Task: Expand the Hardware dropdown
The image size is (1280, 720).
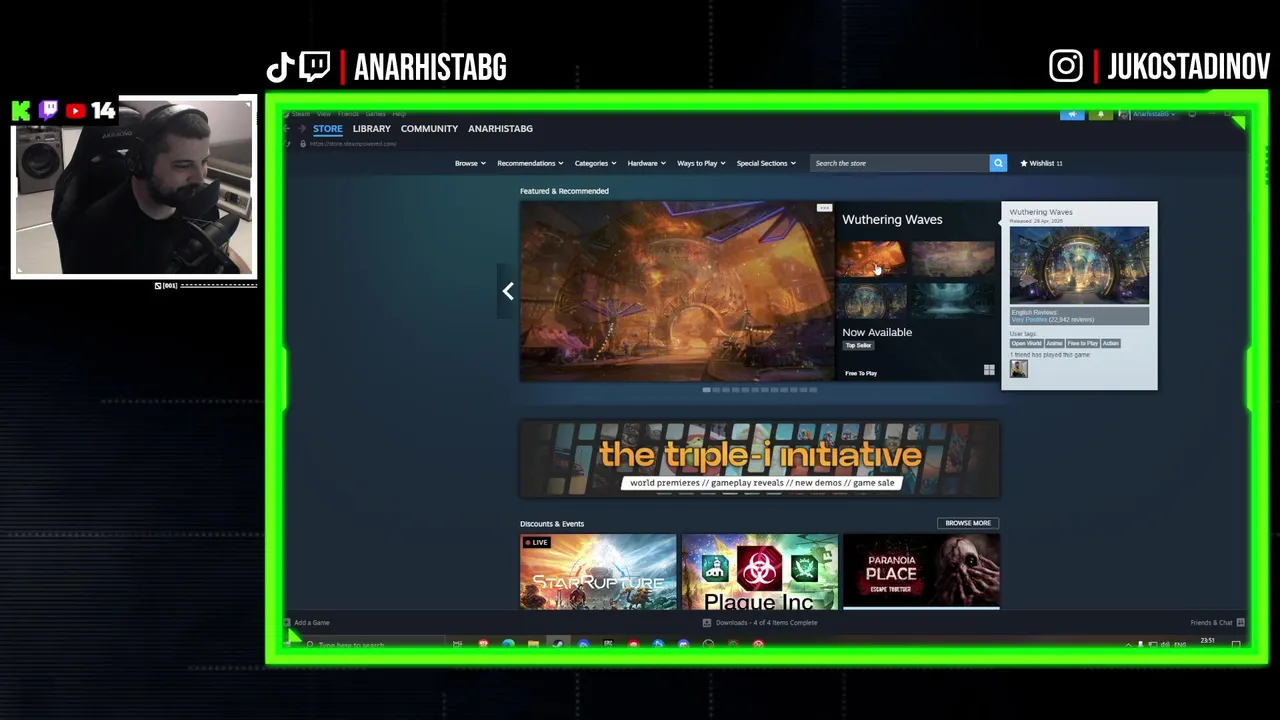Action: 646,163
